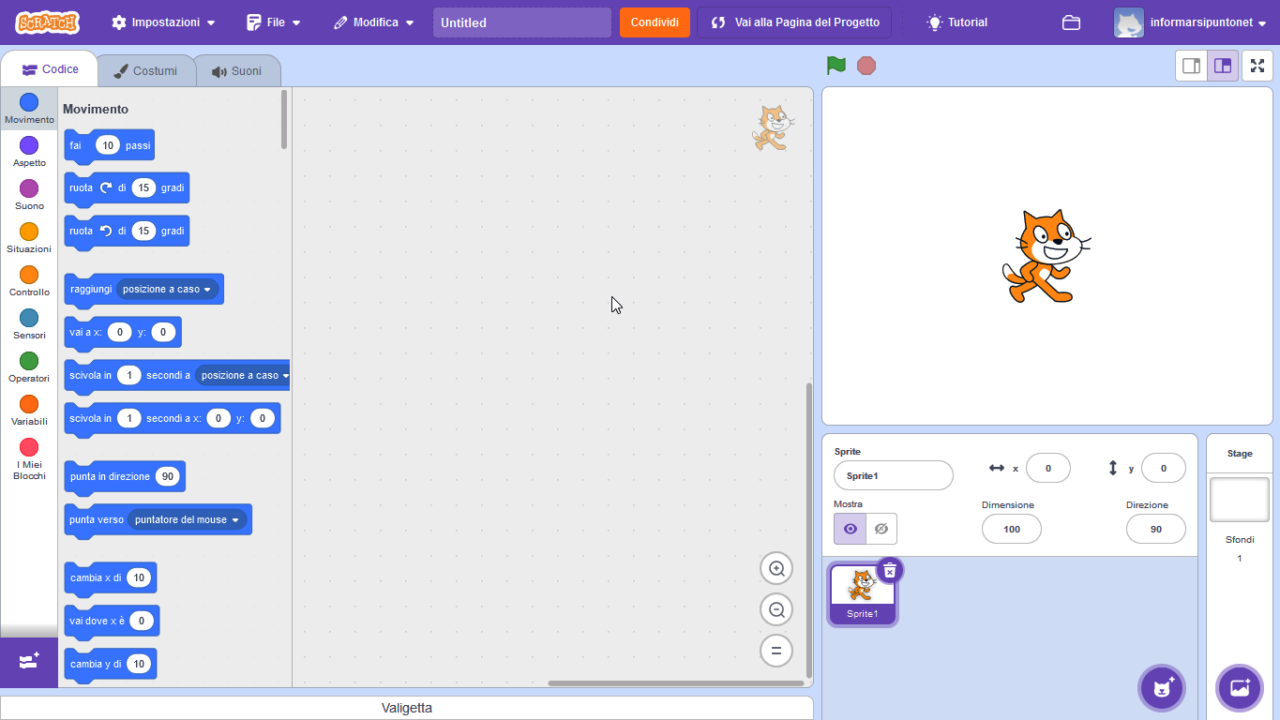Select Operatori block category
The width and height of the screenshot is (1280, 720).
(29, 367)
